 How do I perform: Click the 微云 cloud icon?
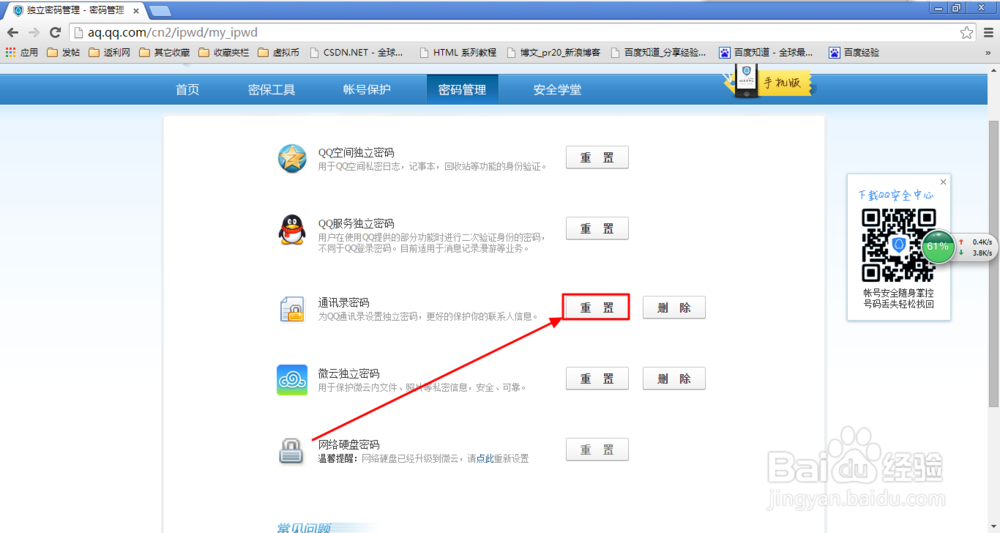[292, 380]
